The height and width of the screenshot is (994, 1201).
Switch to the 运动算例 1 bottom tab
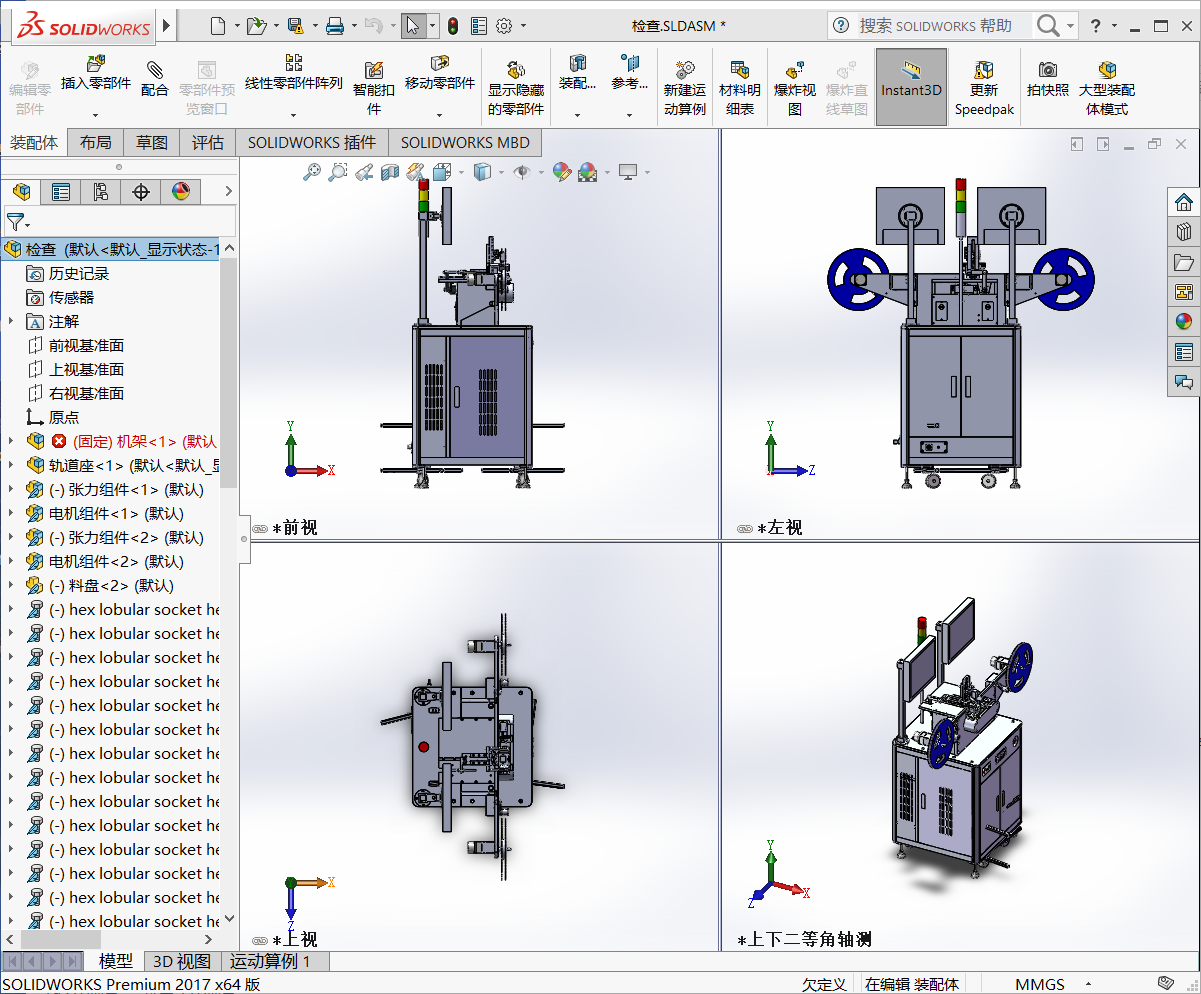click(270, 961)
